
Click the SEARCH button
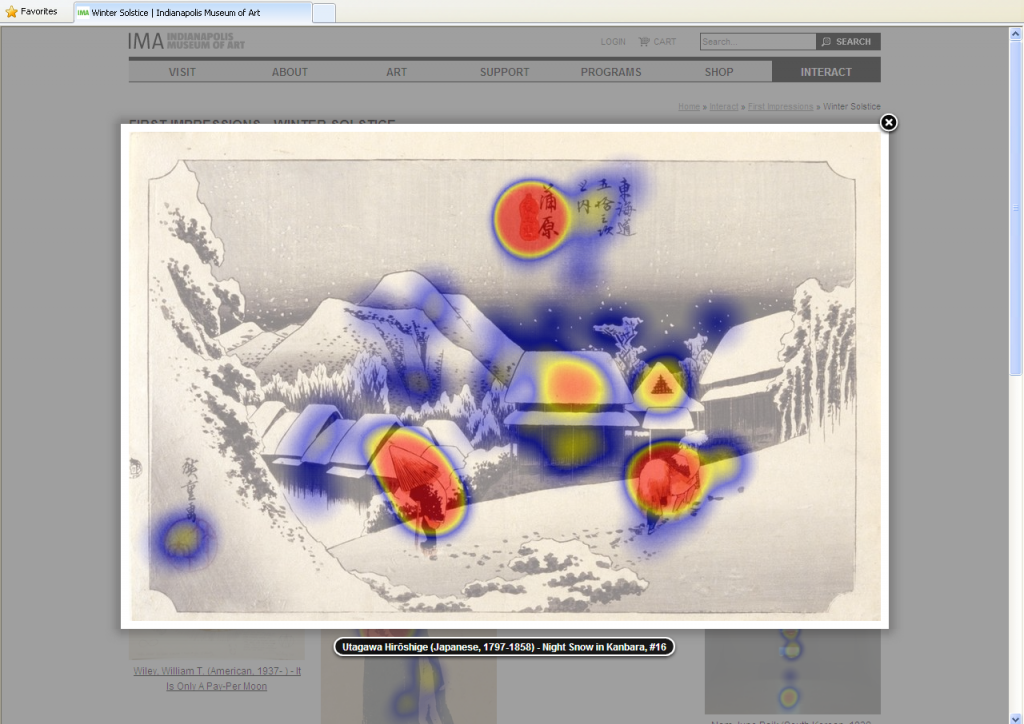(848, 42)
